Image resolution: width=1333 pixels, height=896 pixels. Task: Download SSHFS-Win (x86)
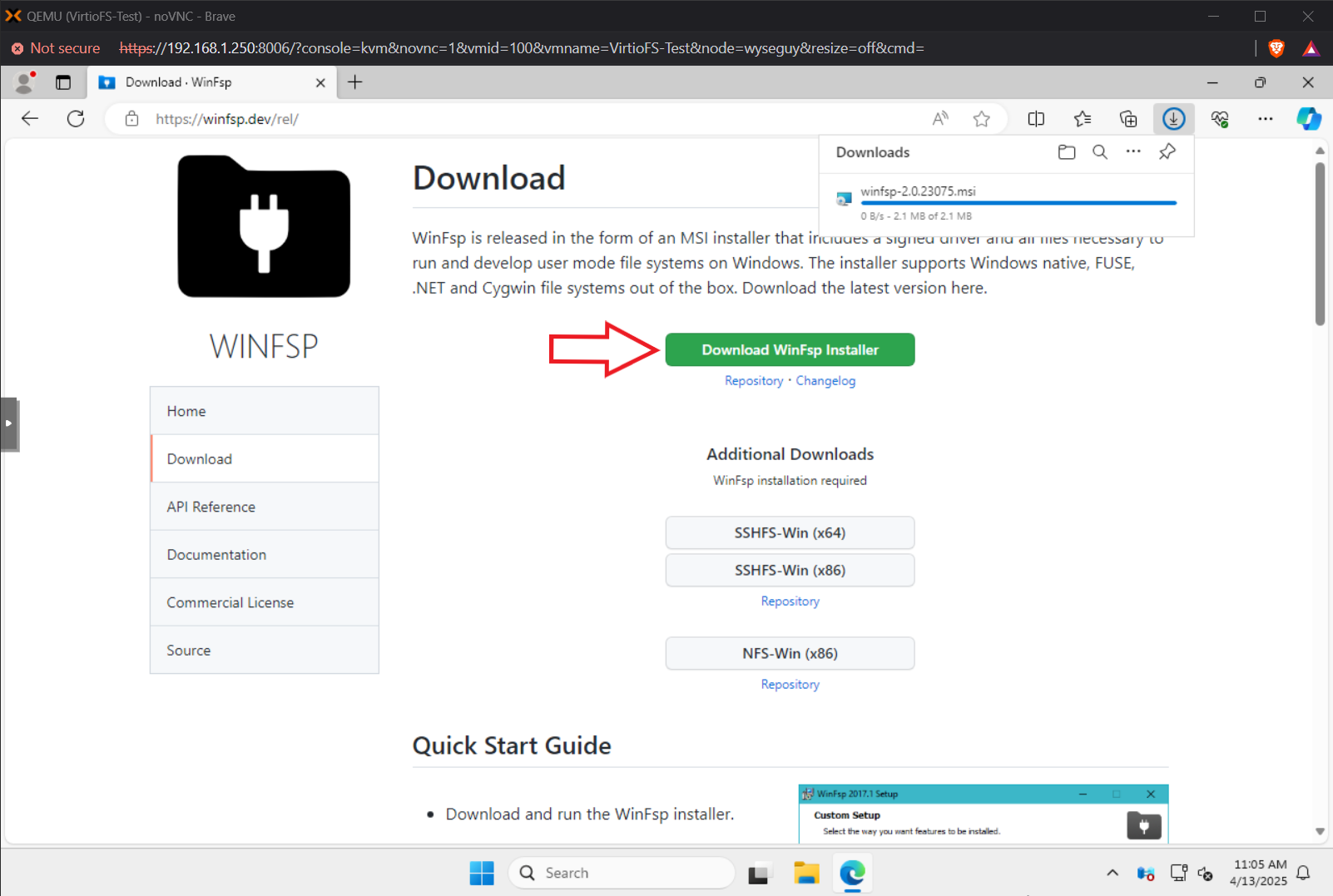[790, 570]
